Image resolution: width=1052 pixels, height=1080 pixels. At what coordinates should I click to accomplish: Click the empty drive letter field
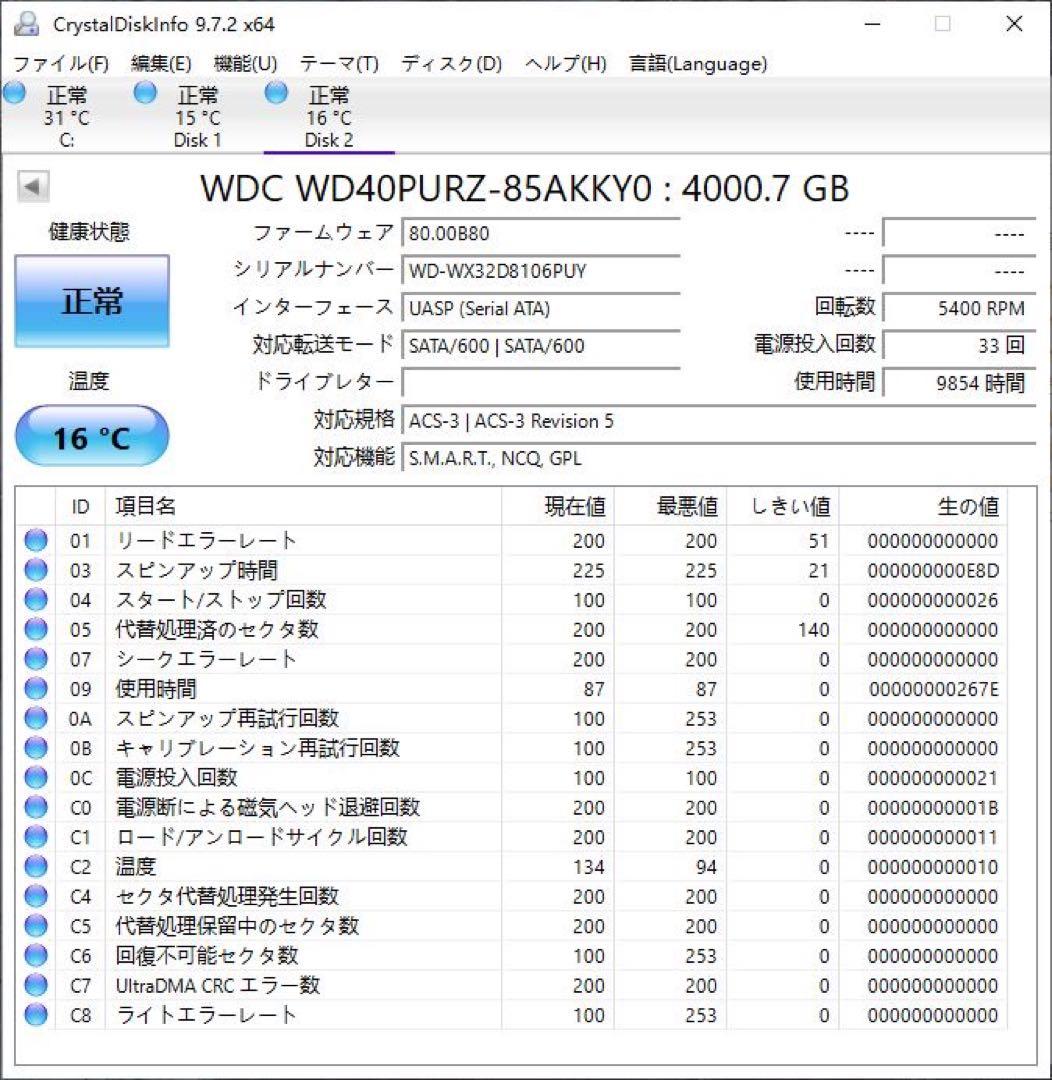pyautogui.click(x=541, y=382)
